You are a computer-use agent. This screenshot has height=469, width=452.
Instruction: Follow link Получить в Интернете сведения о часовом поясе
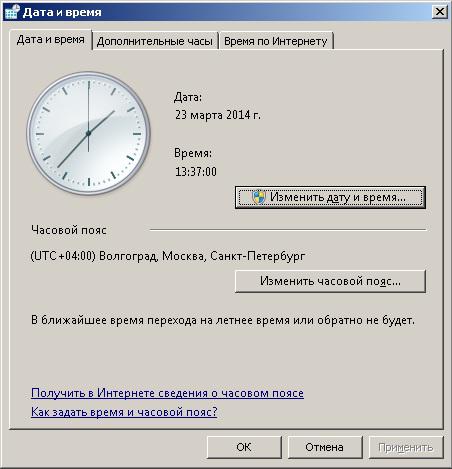(167, 393)
